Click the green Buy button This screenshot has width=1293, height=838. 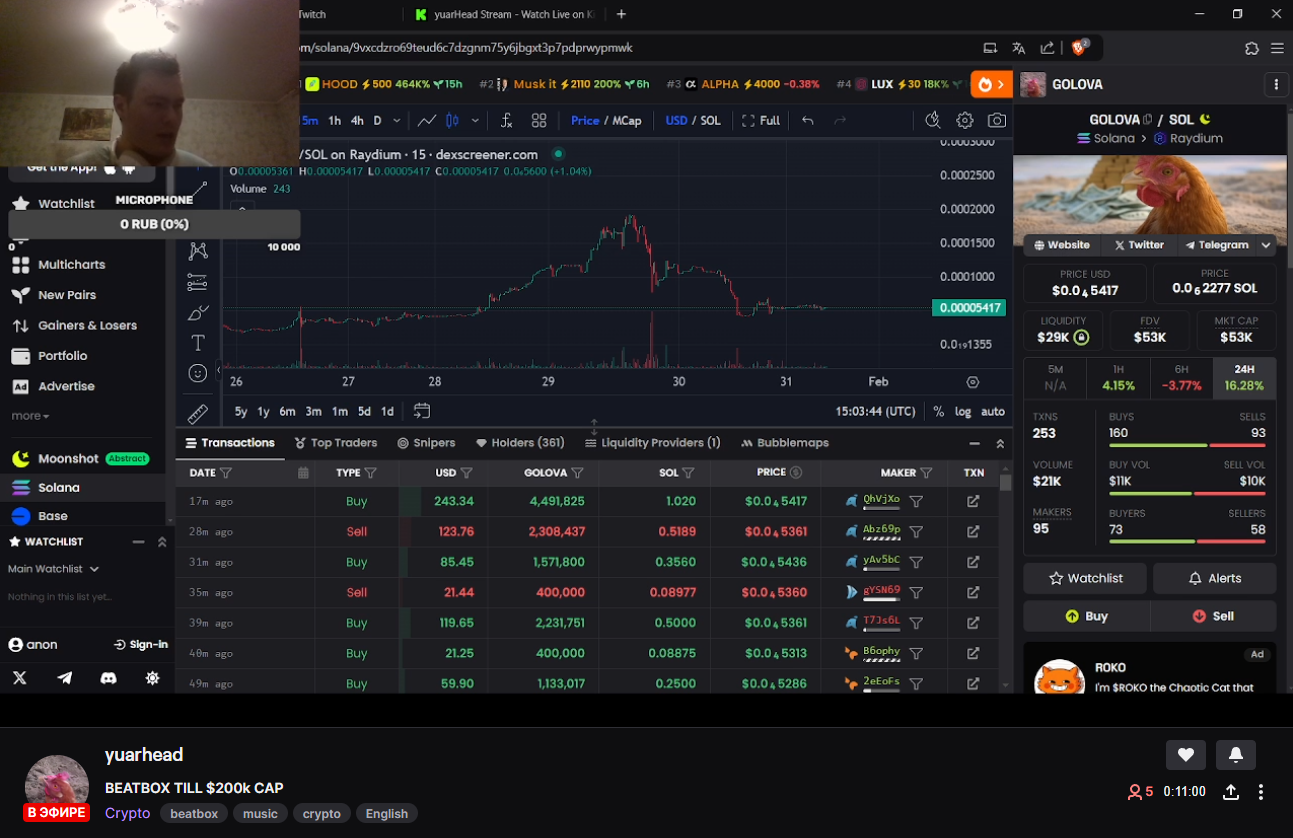coord(1087,616)
